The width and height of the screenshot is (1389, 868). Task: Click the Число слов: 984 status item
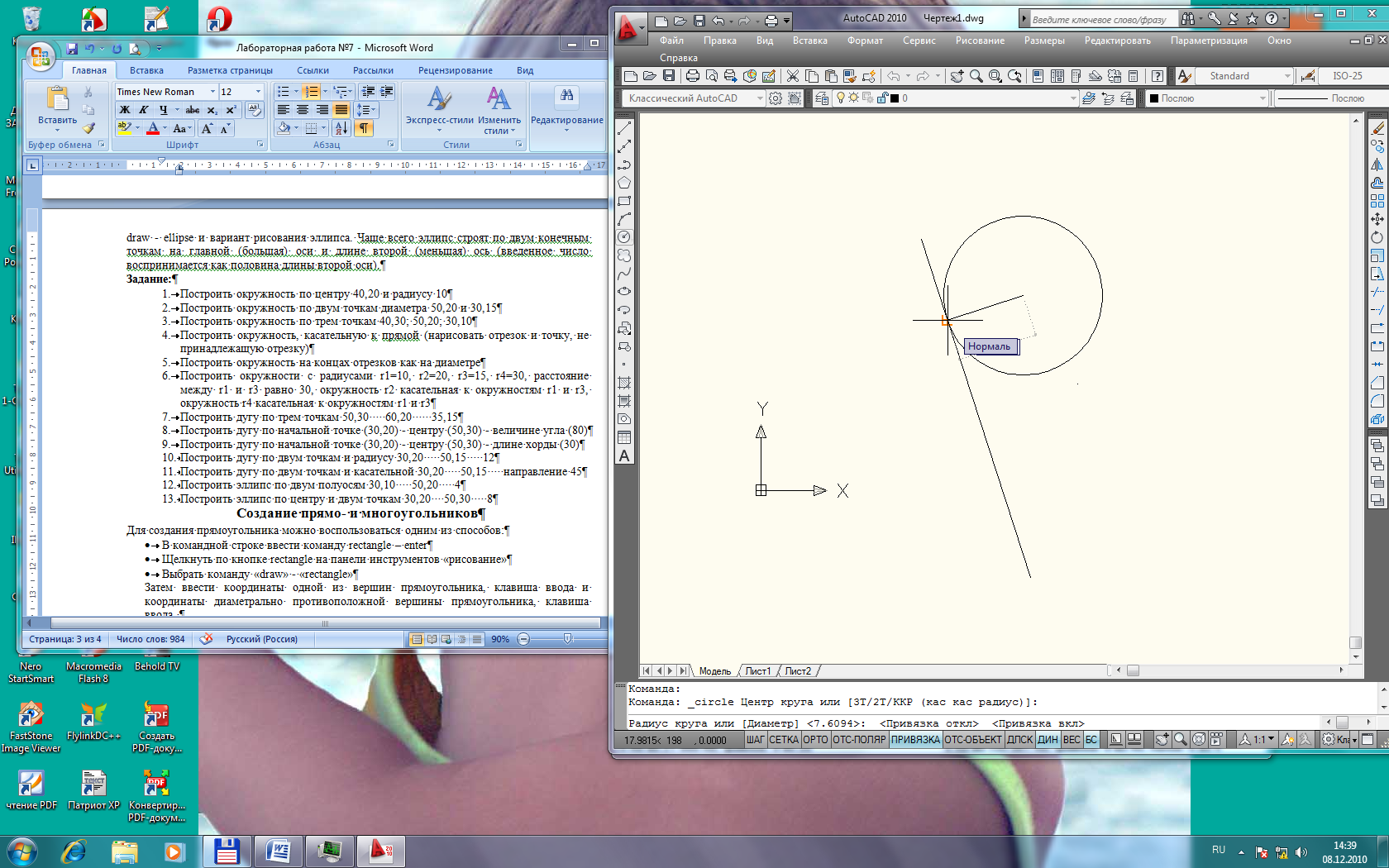pyautogui.click(x=150, y=639)
